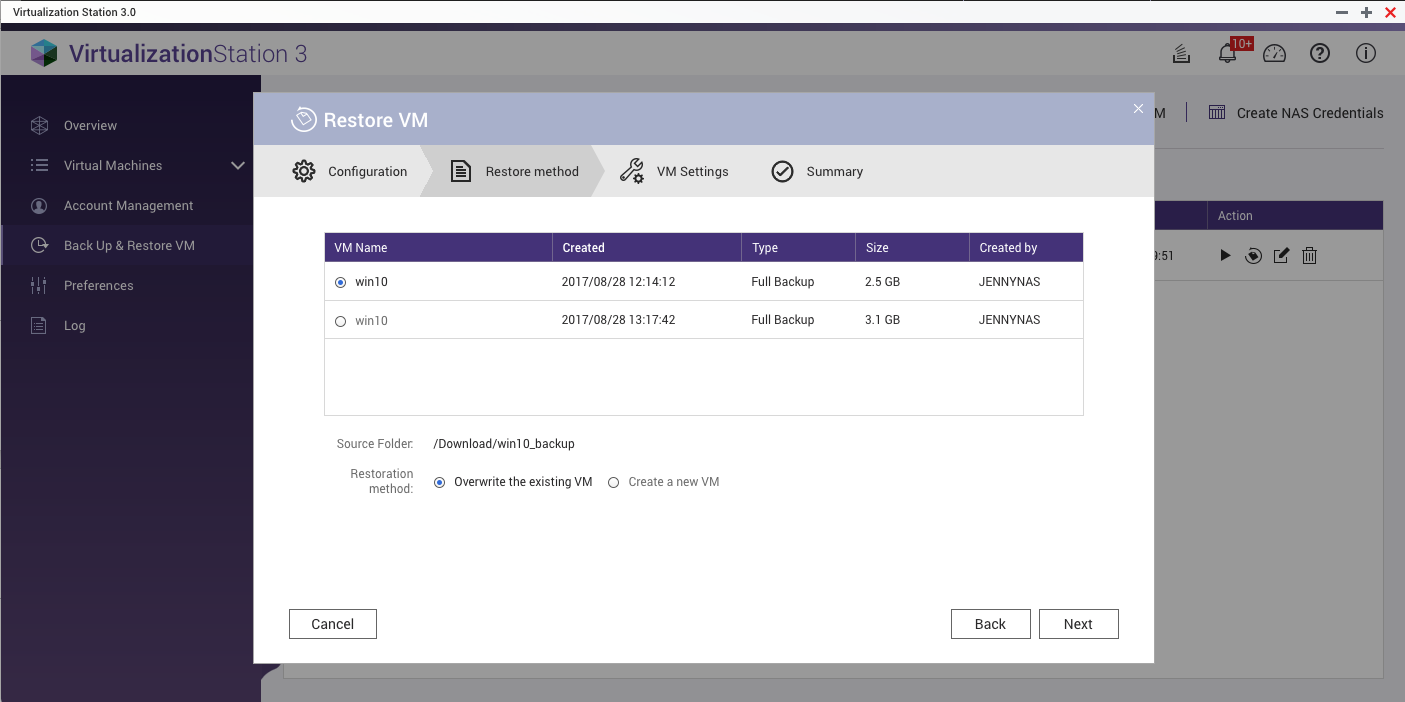The width and height of the screenshot is (1405, 702).
Task: Click the Created column header
Action: point(647,248)
